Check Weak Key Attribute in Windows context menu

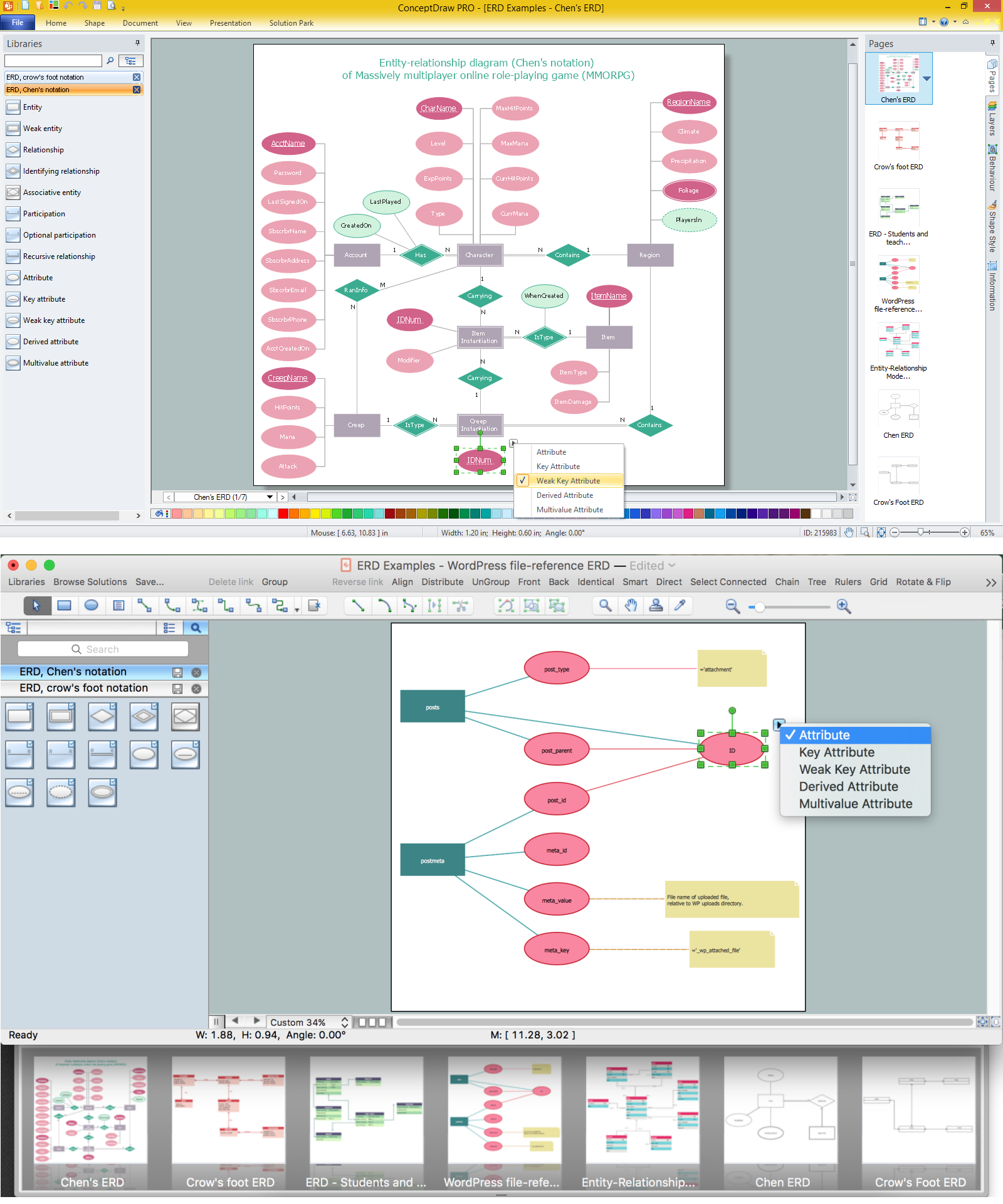[x=569, y=481]
